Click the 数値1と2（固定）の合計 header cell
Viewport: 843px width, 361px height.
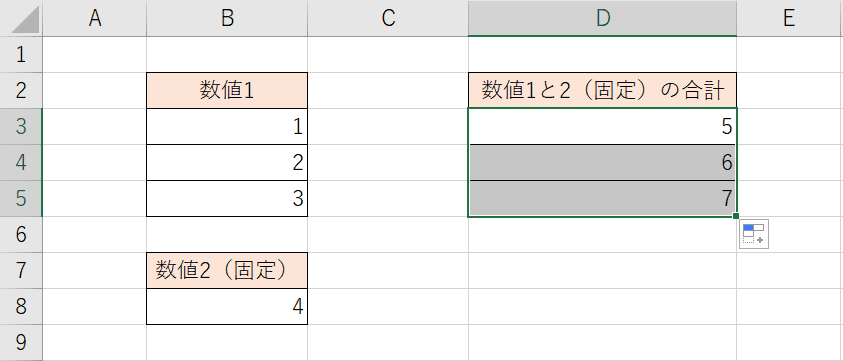[x=603, y=90]
